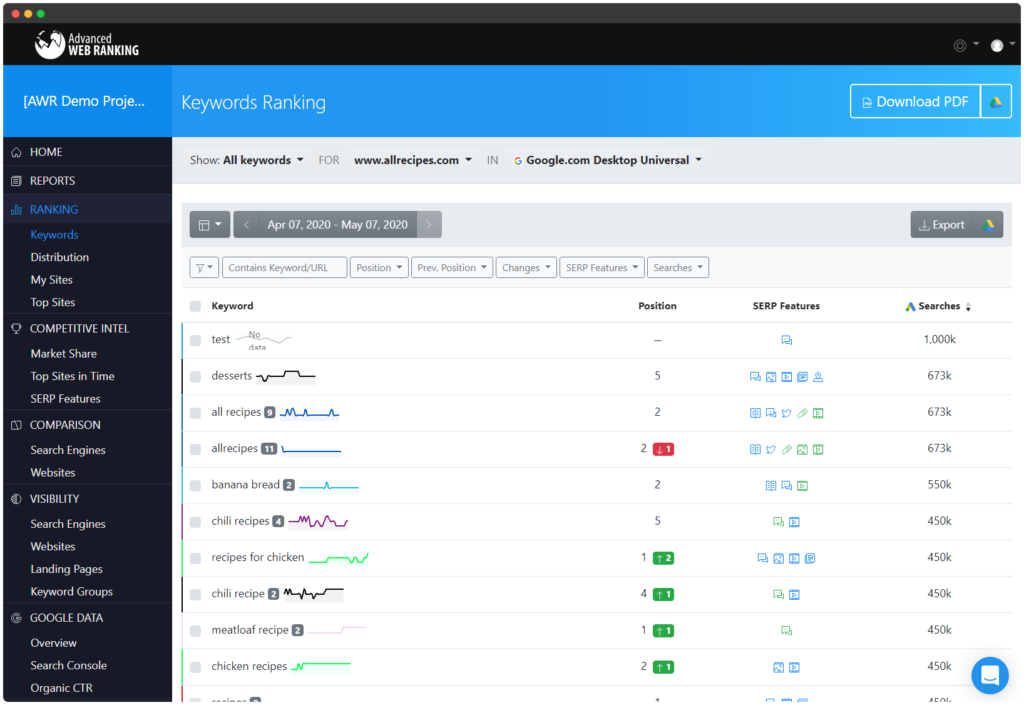Check the allrecipes keyword checkbox
Image resolution: width=1024 pixels, height=705 pixels.
pyautogui.click(x=195, y=449)
